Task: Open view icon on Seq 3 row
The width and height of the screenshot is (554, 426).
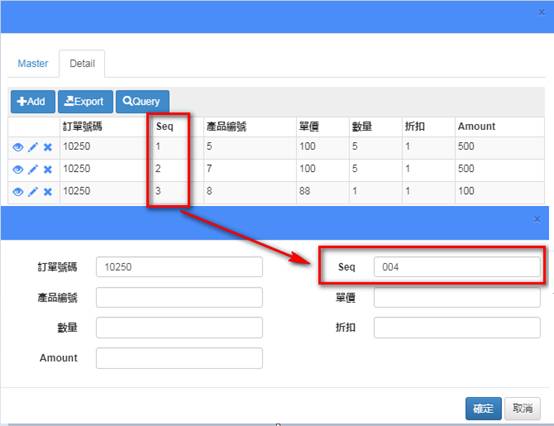Action: click(x=18, y=192)
